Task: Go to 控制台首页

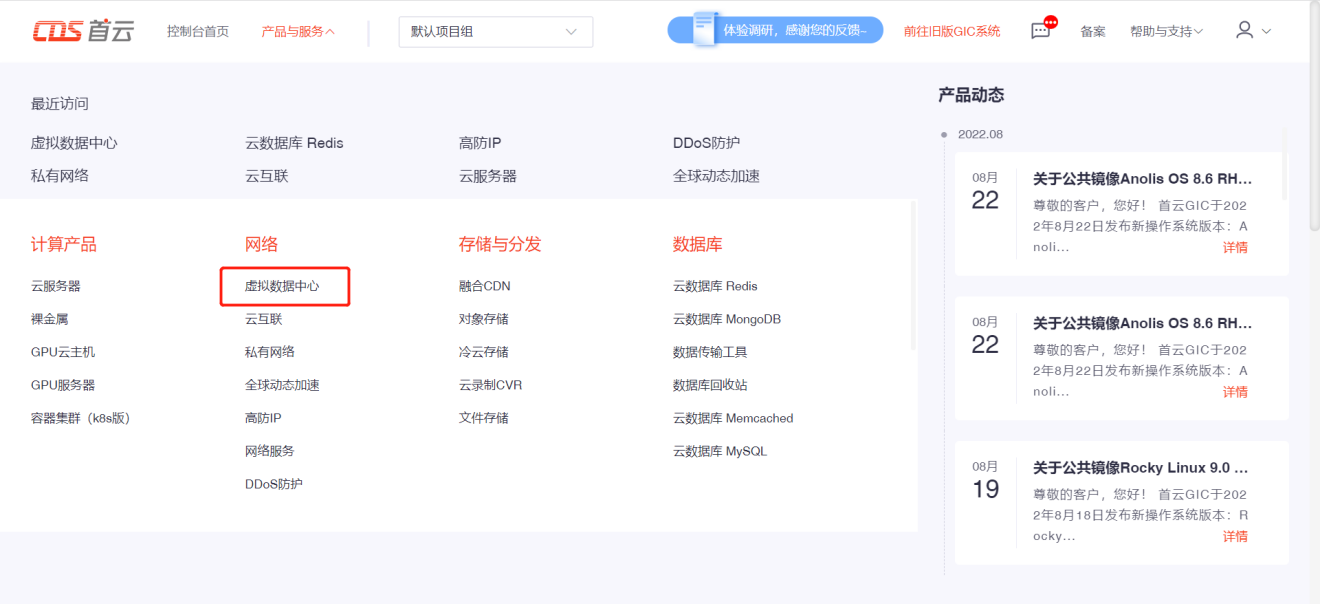Action: tap(198, 32)
